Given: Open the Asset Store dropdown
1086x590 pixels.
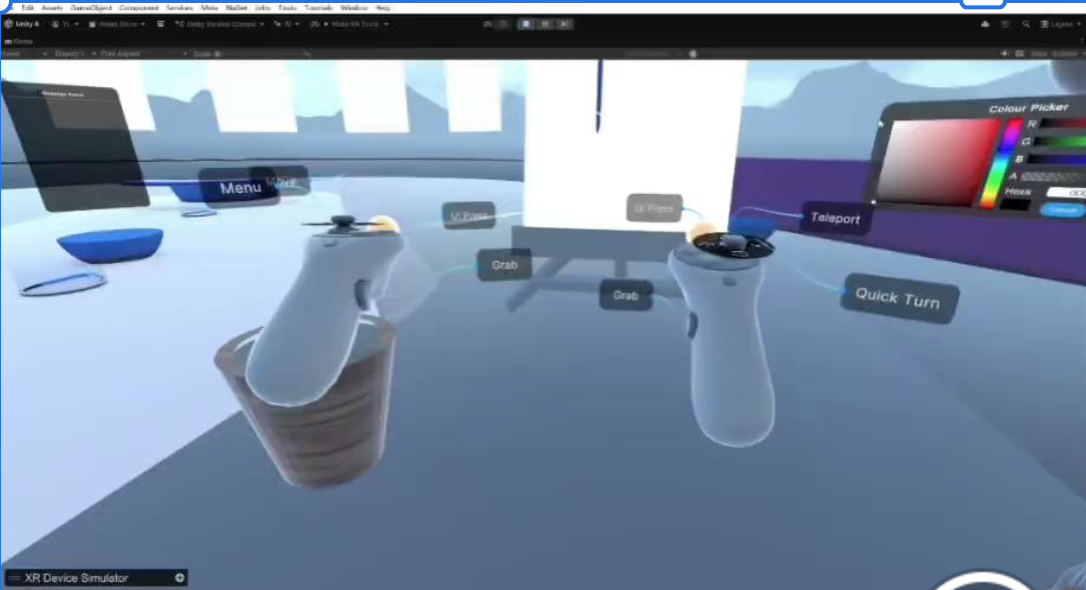Looking at the screenshot, I should point(117,24).
